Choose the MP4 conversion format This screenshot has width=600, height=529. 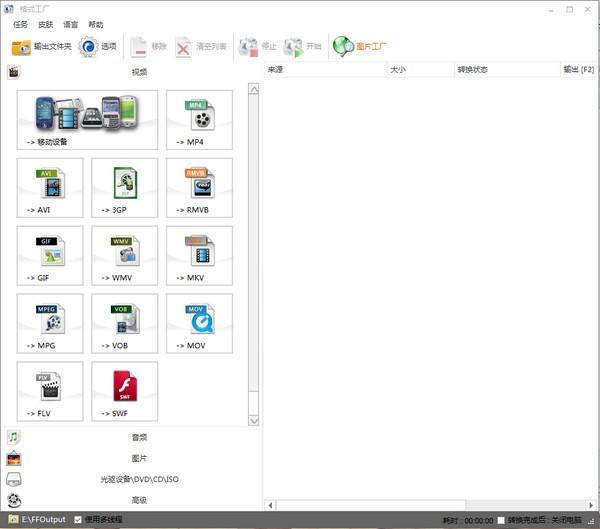tap(199, 120)
